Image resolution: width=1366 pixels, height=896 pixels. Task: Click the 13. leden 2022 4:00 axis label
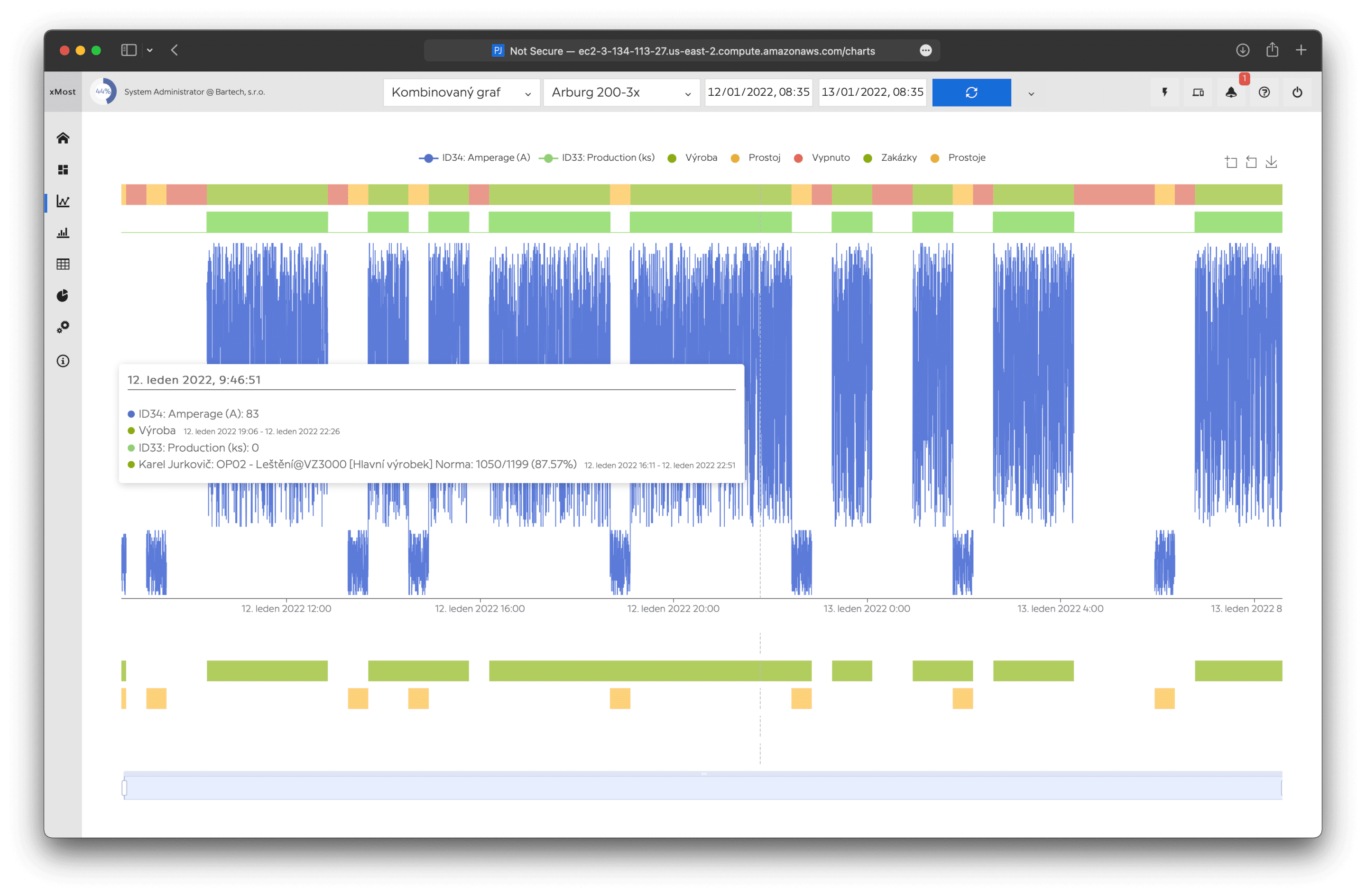click(1060, 609)
